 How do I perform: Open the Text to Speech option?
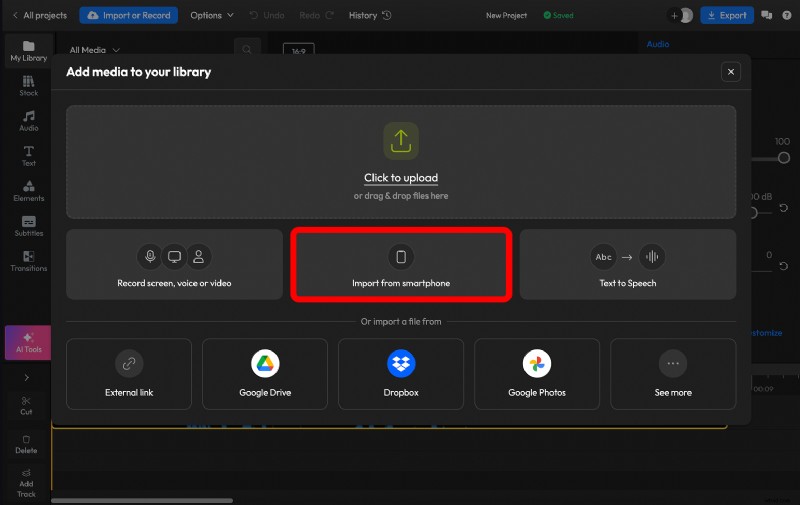(x=627, y=265)
